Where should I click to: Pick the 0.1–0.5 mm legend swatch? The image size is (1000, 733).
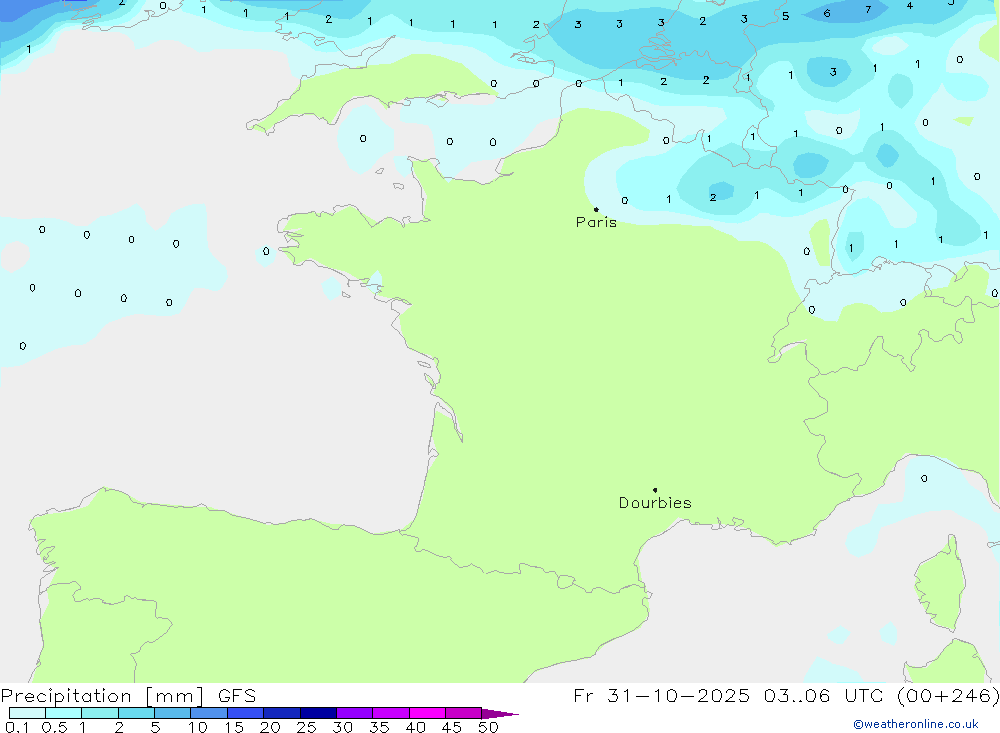[27, 713]
